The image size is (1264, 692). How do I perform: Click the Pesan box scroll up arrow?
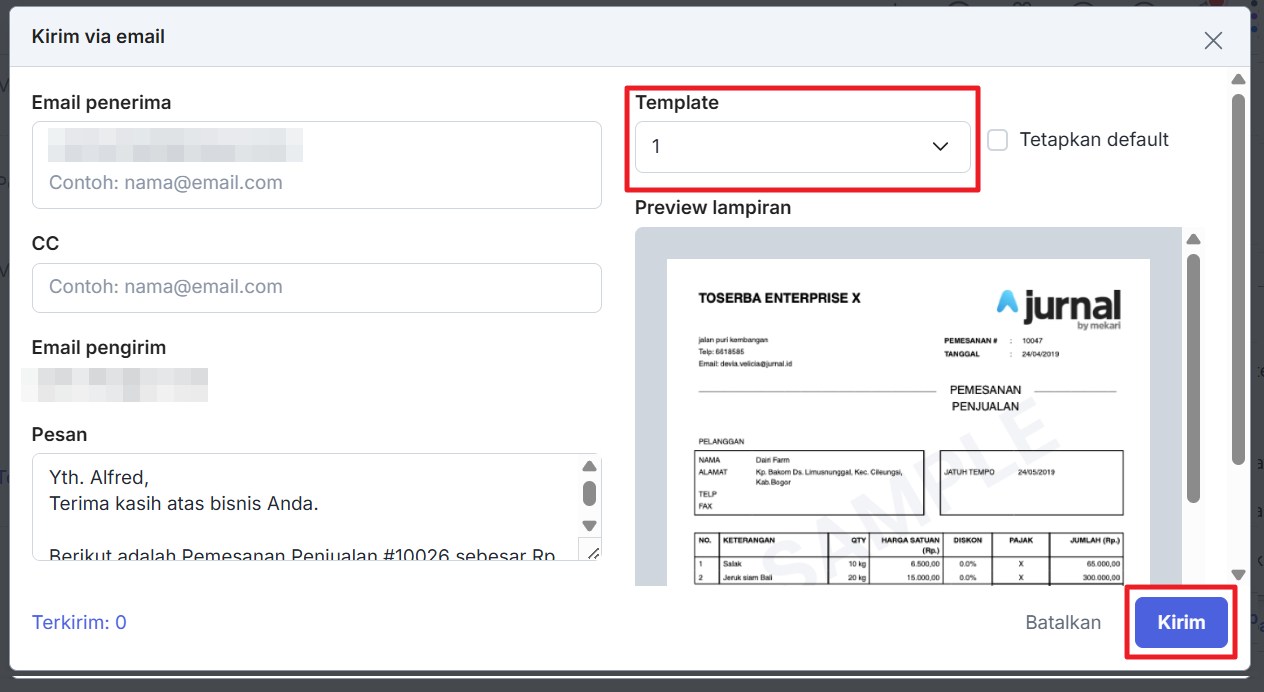click(x=589, y=466)
